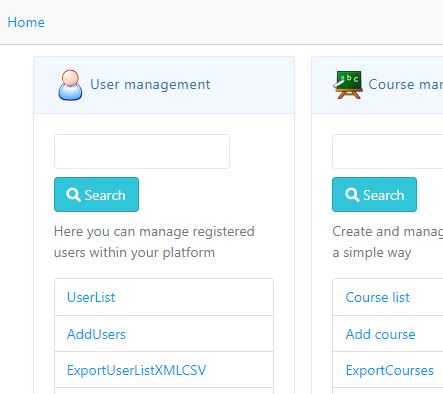443x394 pixels.
Task: Focus the Course management search field
Action: coord(388,151)
